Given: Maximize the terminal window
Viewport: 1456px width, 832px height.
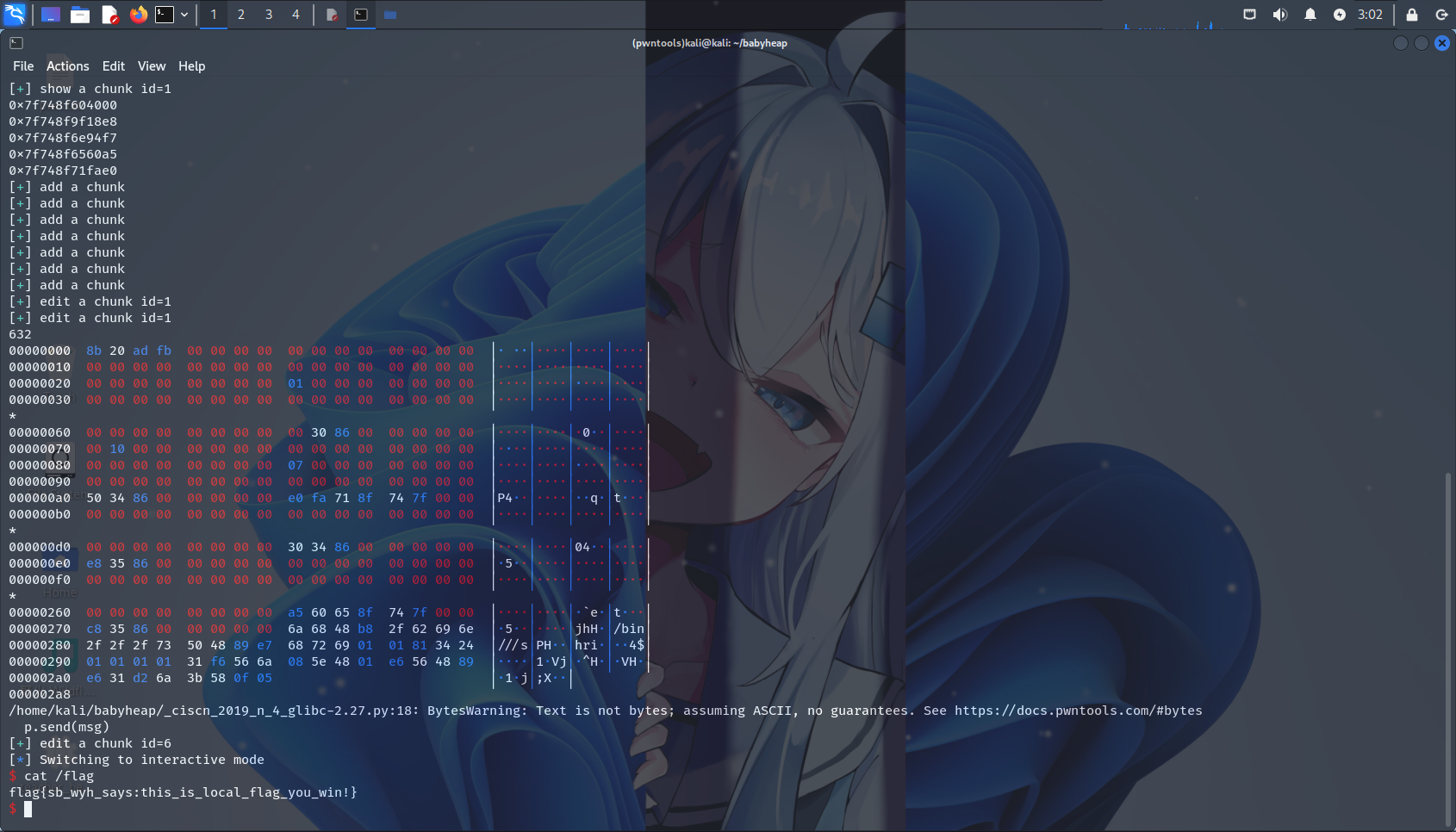Looking at the screenshot, I should point(1422,43).
